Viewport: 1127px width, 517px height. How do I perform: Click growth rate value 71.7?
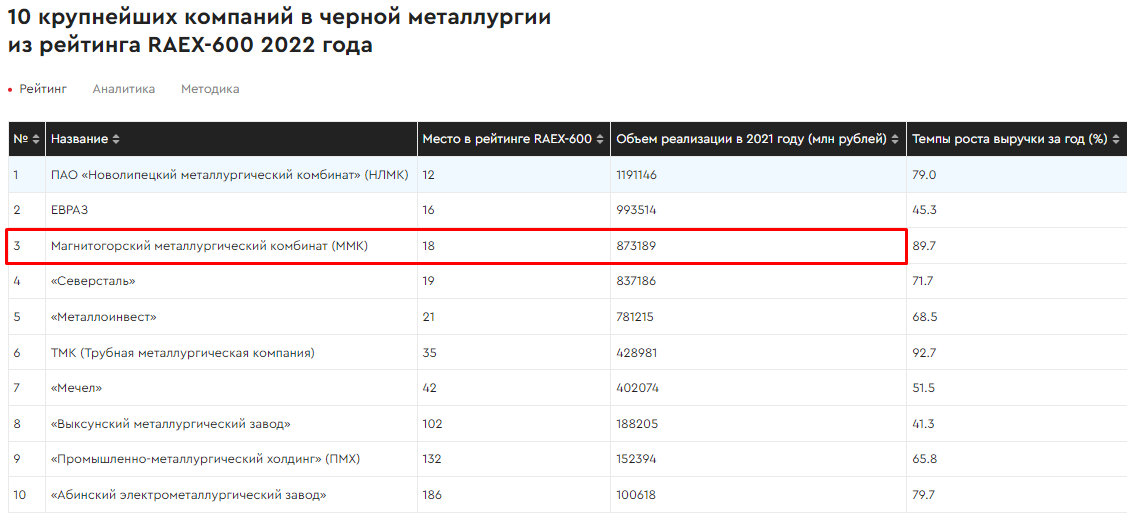click(922, 281)
